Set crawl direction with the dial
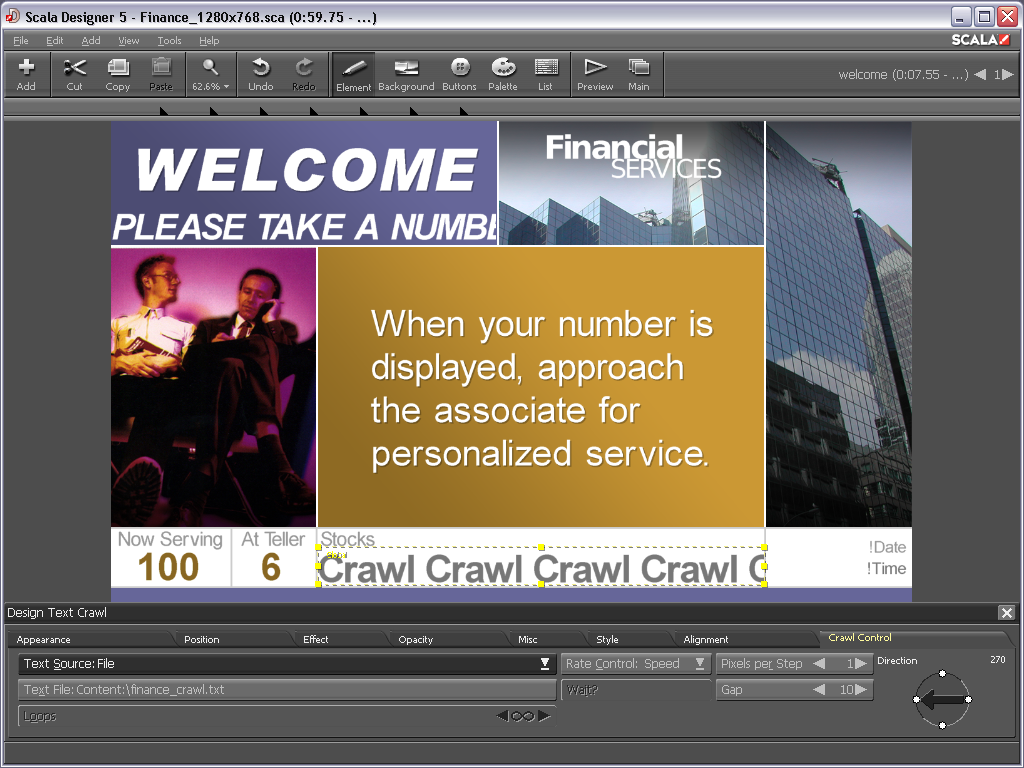 [x=942, y=700]
